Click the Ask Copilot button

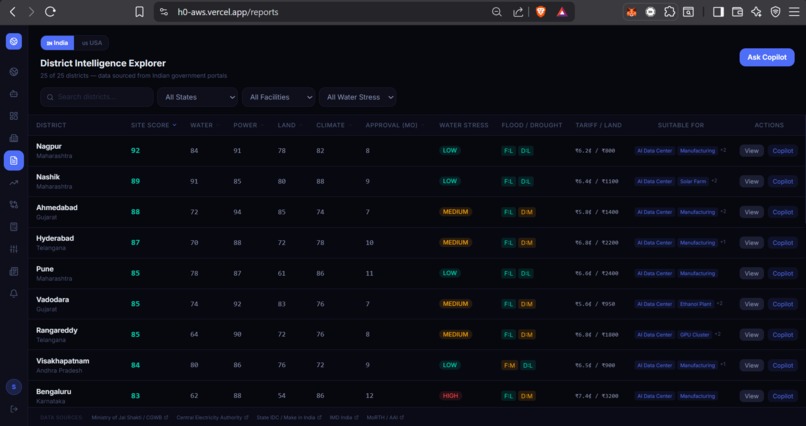tap(767, 57)
